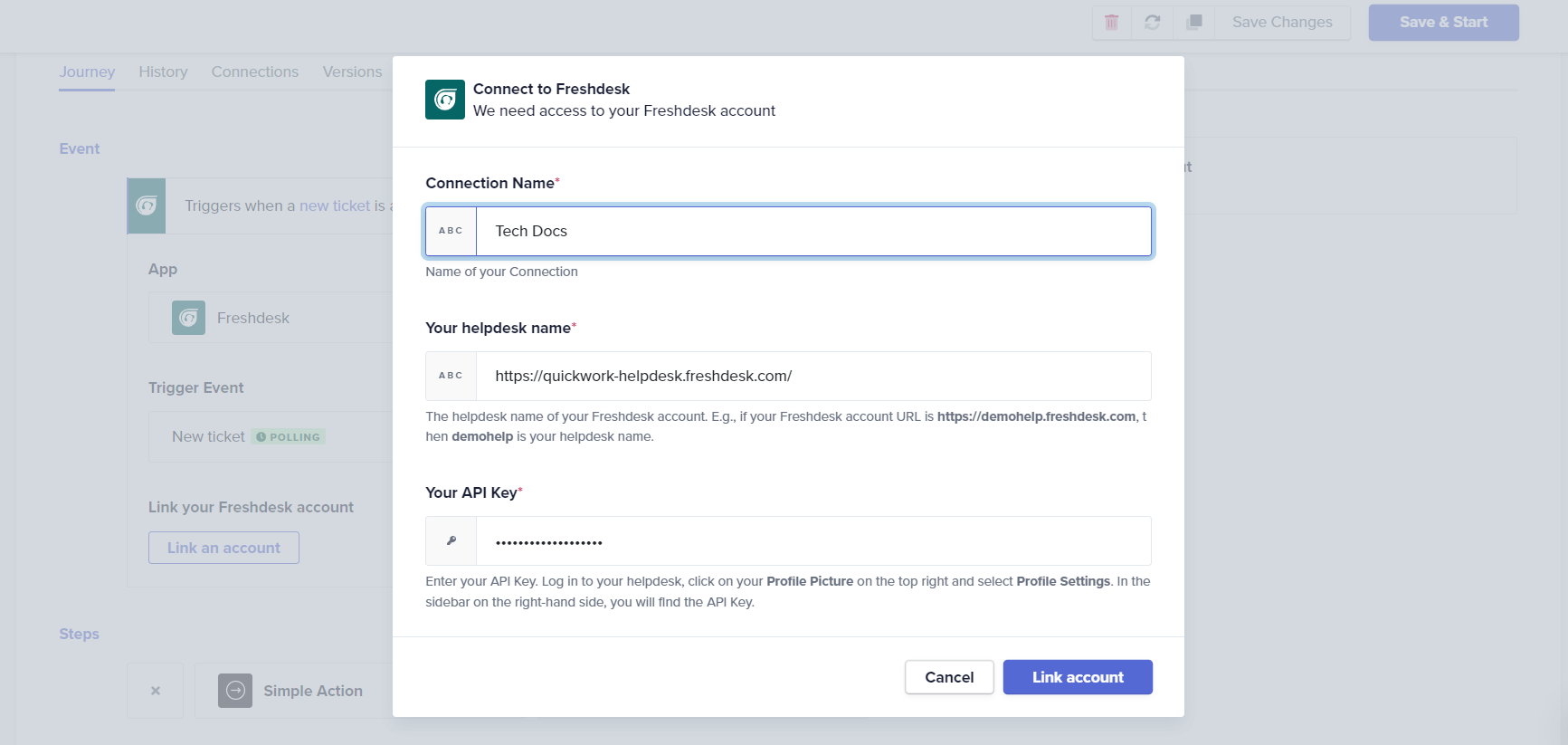This screenshot has height=745, width=1568.
Task: Click the Trigger Event label
Action: (x=196, y=388)
